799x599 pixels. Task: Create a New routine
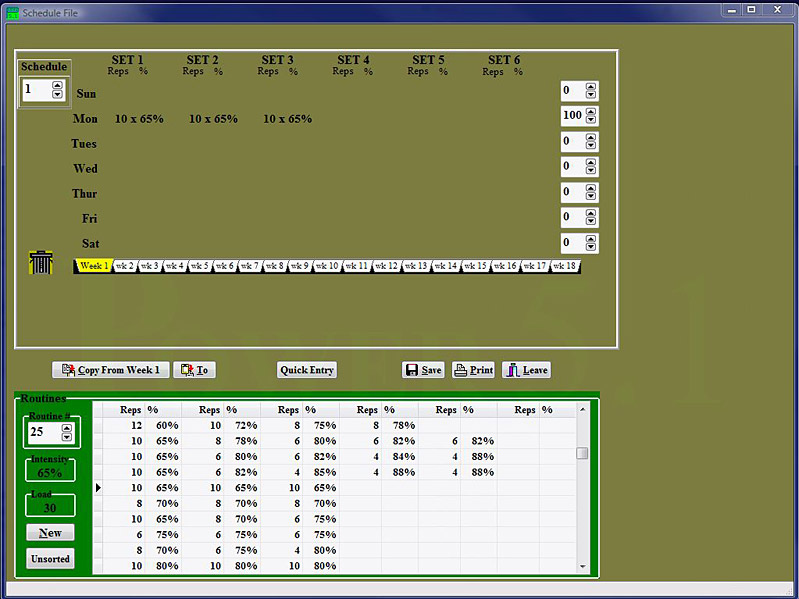pyautogui.click(x=50, y=533)
